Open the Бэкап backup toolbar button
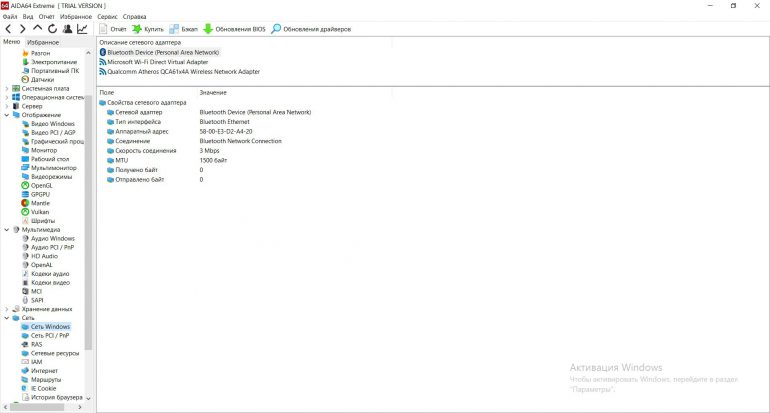This screenshot has width=770, height=413. tap(183, 29)
